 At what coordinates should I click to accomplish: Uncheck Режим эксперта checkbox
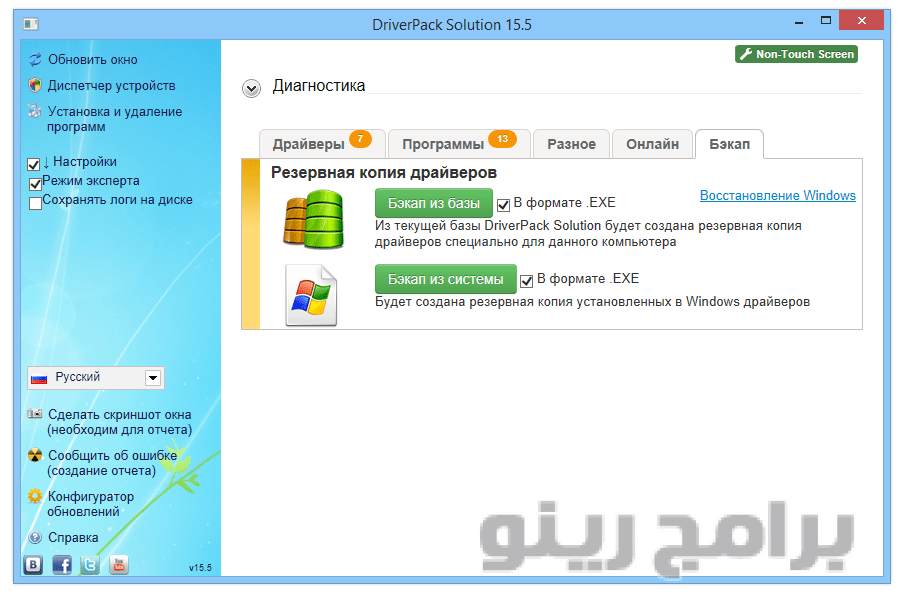point(35,184)
